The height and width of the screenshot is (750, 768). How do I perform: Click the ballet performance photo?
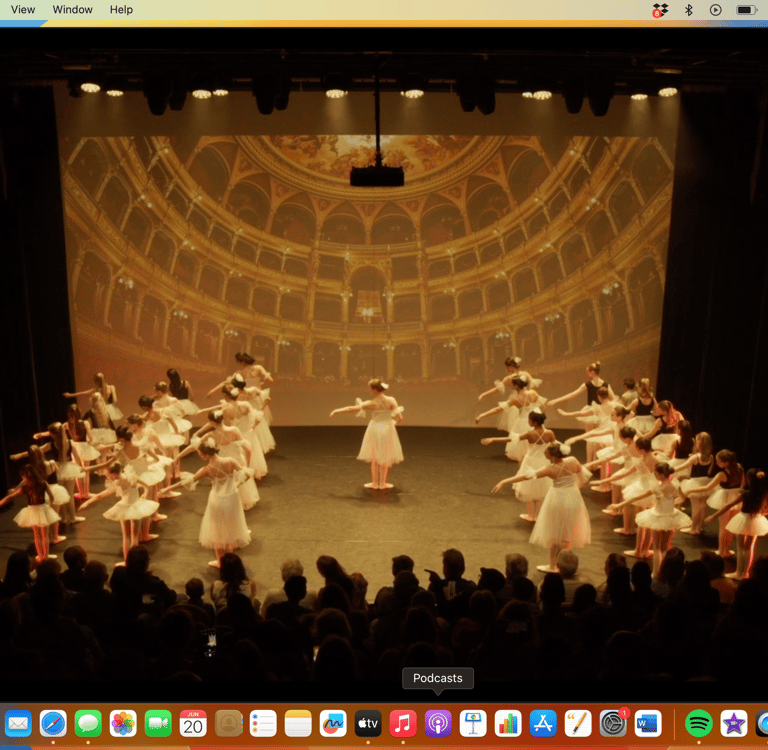point(384,363)
